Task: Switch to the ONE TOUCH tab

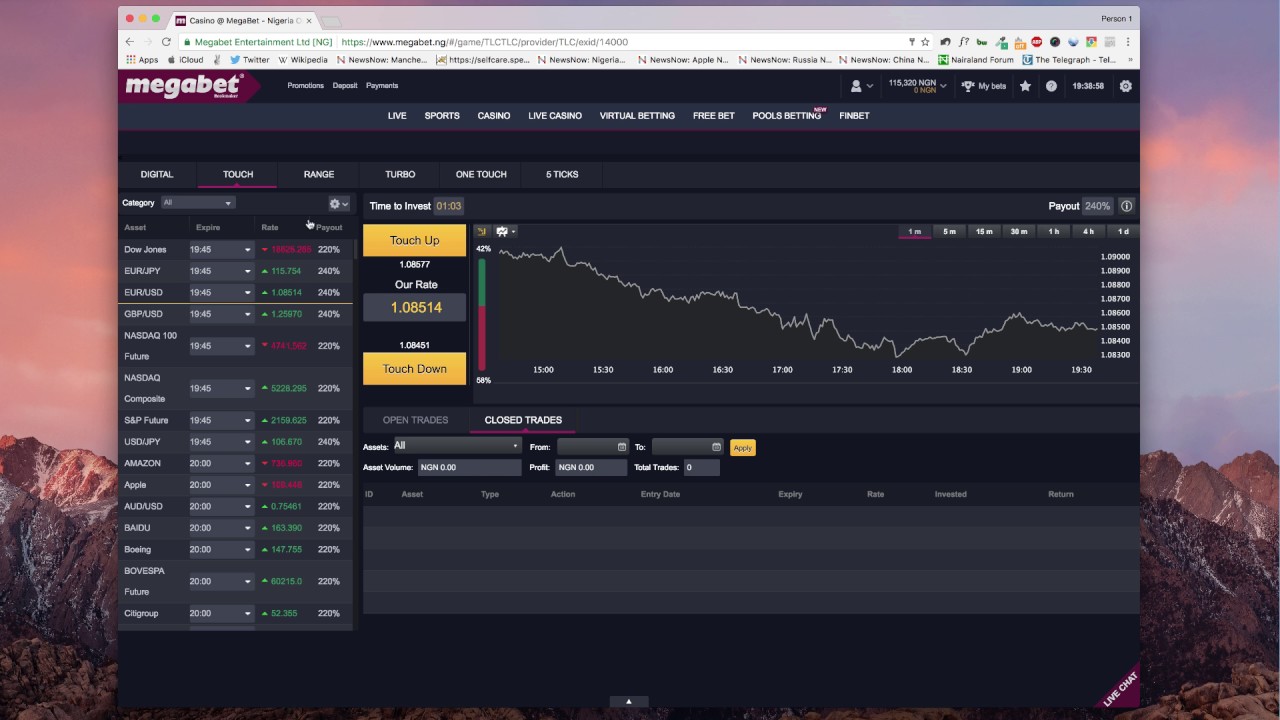Action: pyautogui.click(x=481, y=174)
